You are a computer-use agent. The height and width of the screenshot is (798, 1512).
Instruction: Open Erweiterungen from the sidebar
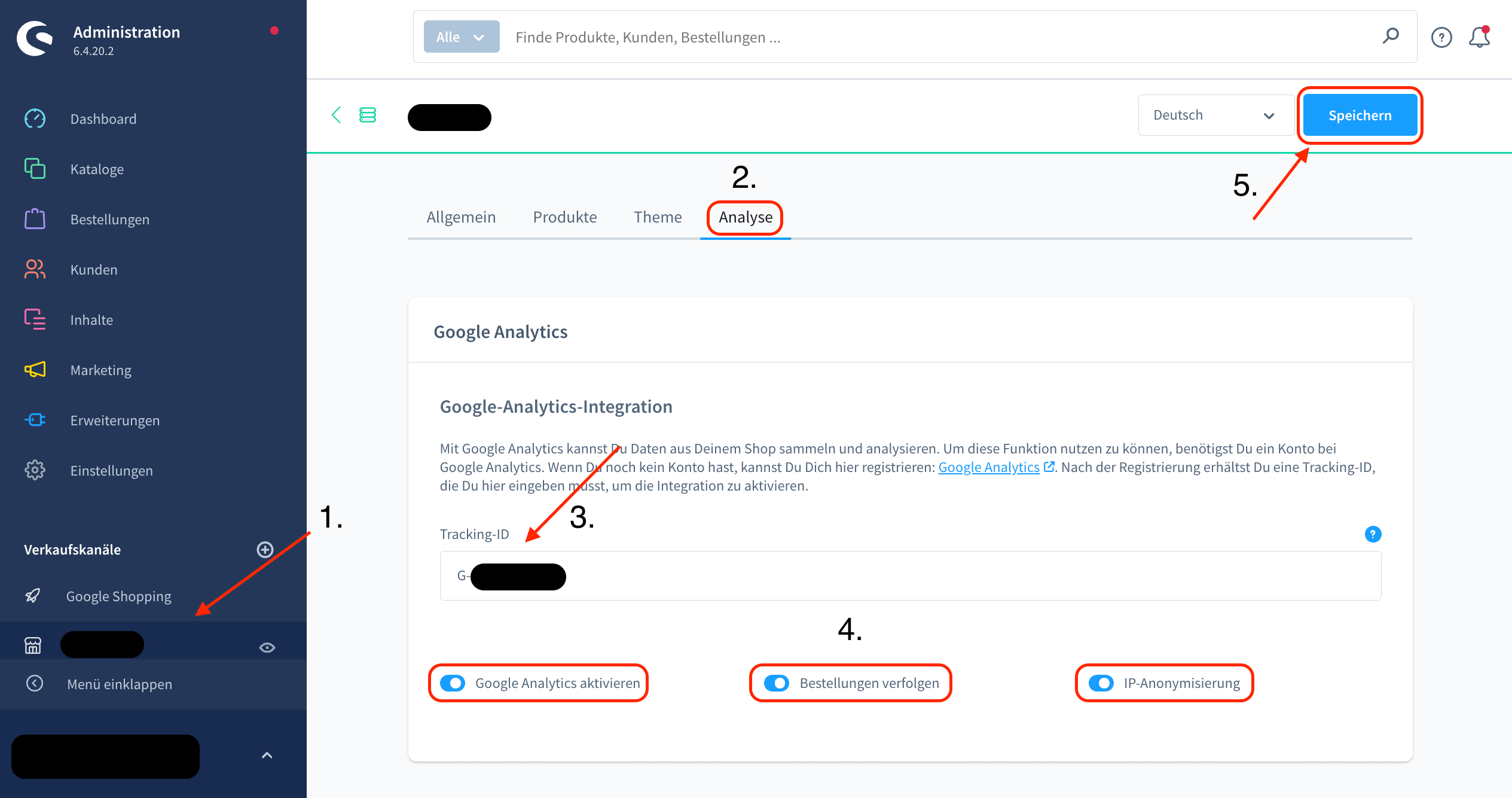pos(115,420)
